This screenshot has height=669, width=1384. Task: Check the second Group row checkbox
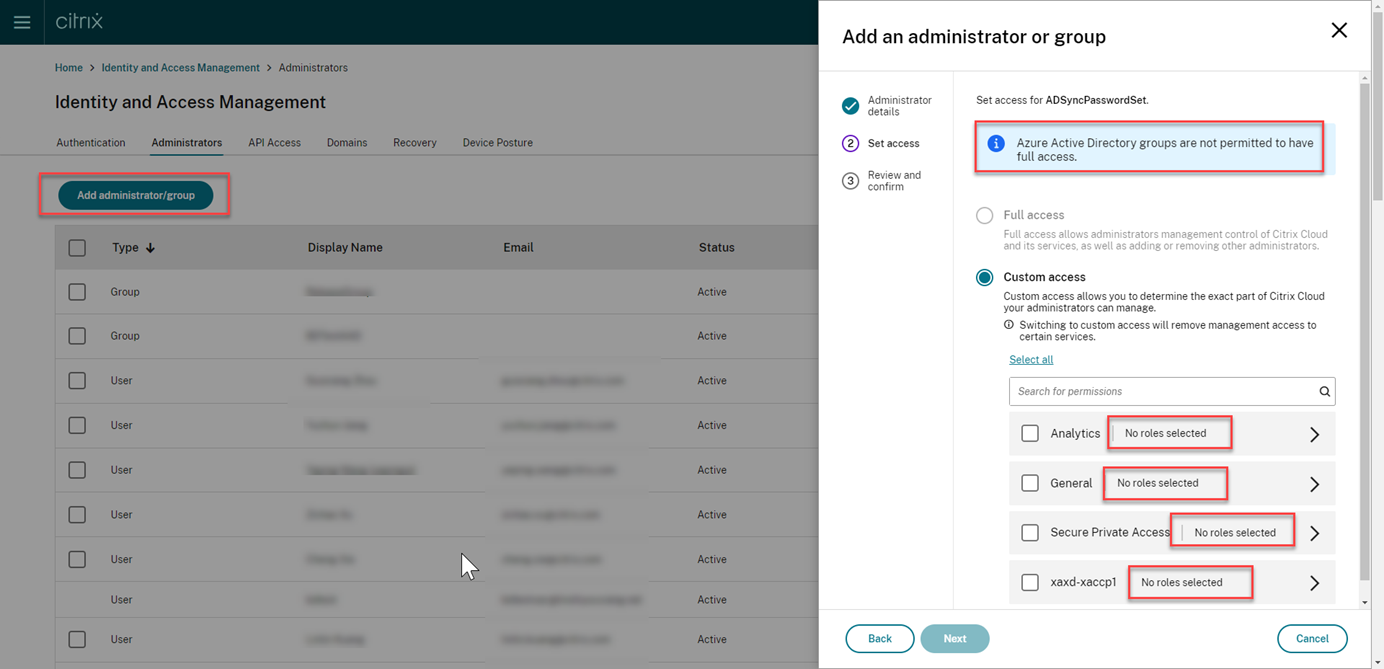pos(77,336)
